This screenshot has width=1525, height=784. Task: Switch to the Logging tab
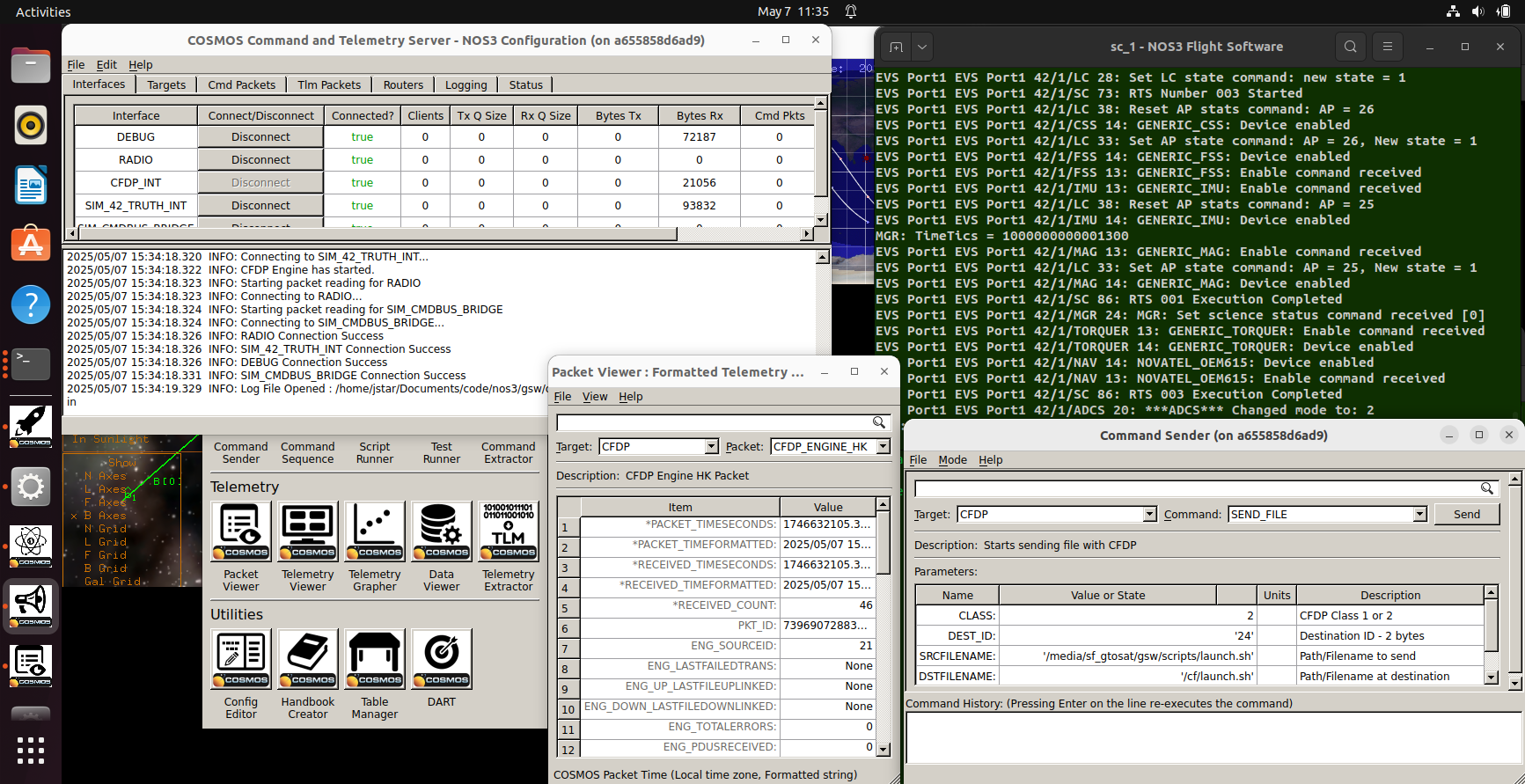pos(466,84)
